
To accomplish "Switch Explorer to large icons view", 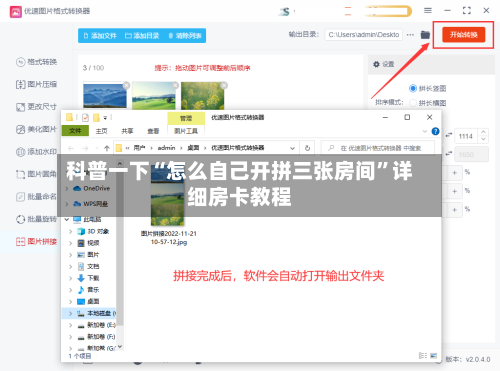I will pos(433,356).
